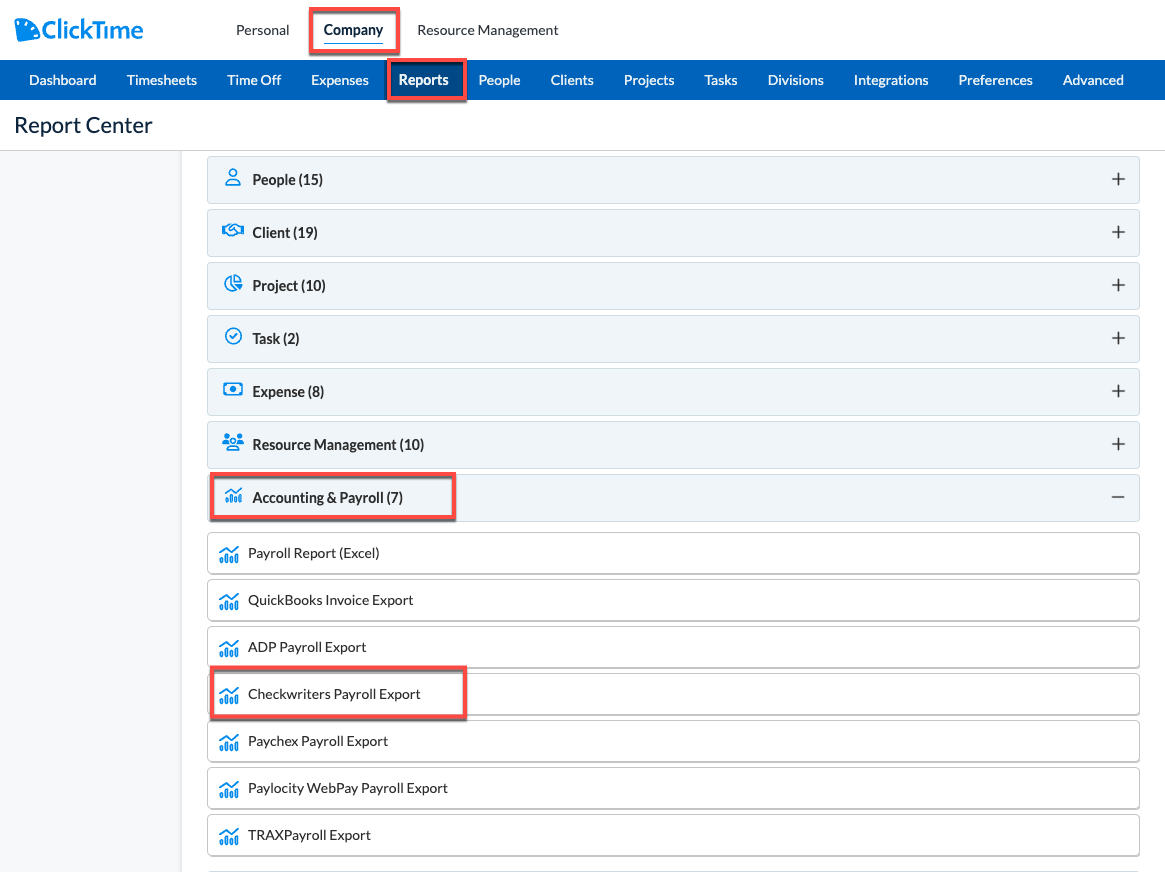Select Reports in the navigation bar

pos(424,80)
